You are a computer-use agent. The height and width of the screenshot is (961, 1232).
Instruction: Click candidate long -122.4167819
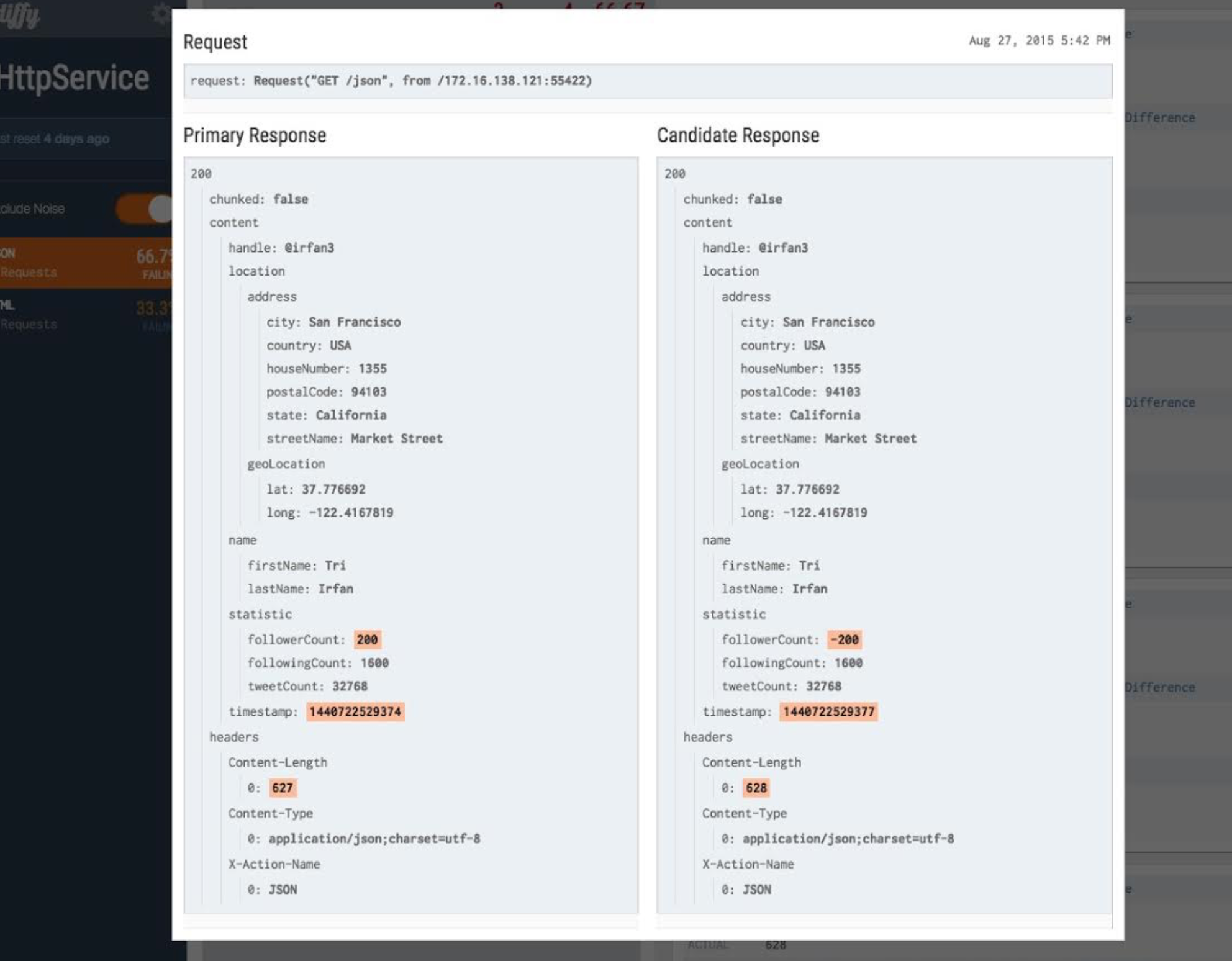825,513
